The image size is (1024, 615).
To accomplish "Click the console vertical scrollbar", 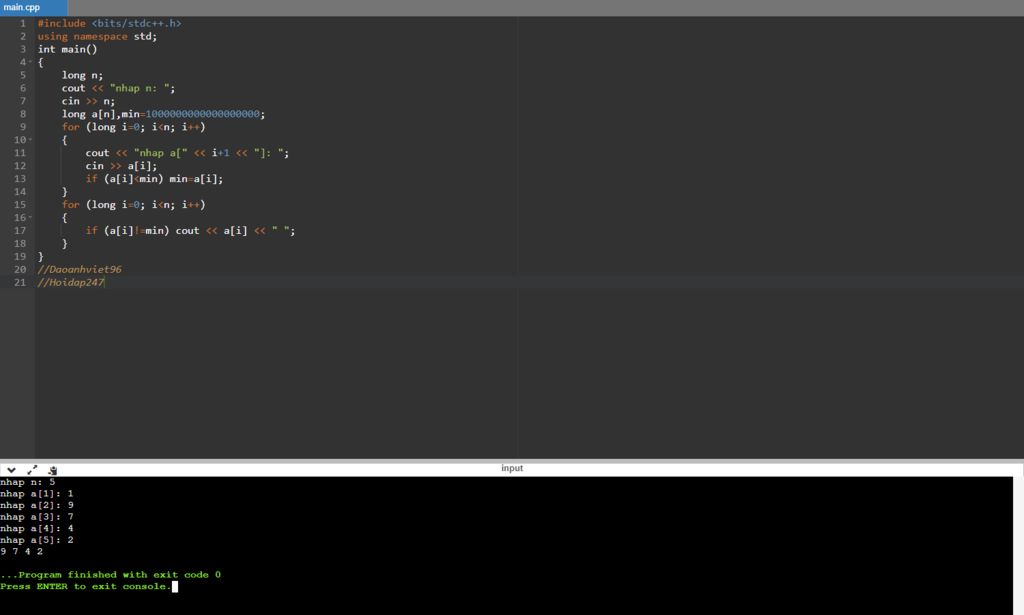I will 1018,546.
